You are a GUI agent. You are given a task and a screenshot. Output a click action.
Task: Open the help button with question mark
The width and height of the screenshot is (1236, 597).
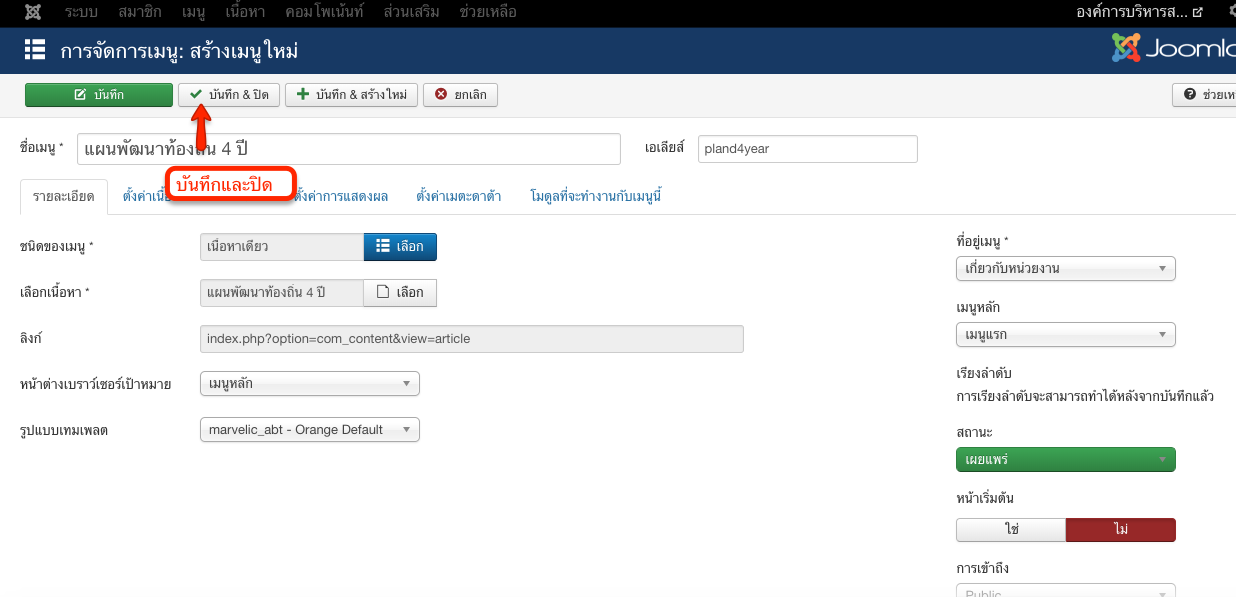pyautogui.click(x=1205, y=95)
